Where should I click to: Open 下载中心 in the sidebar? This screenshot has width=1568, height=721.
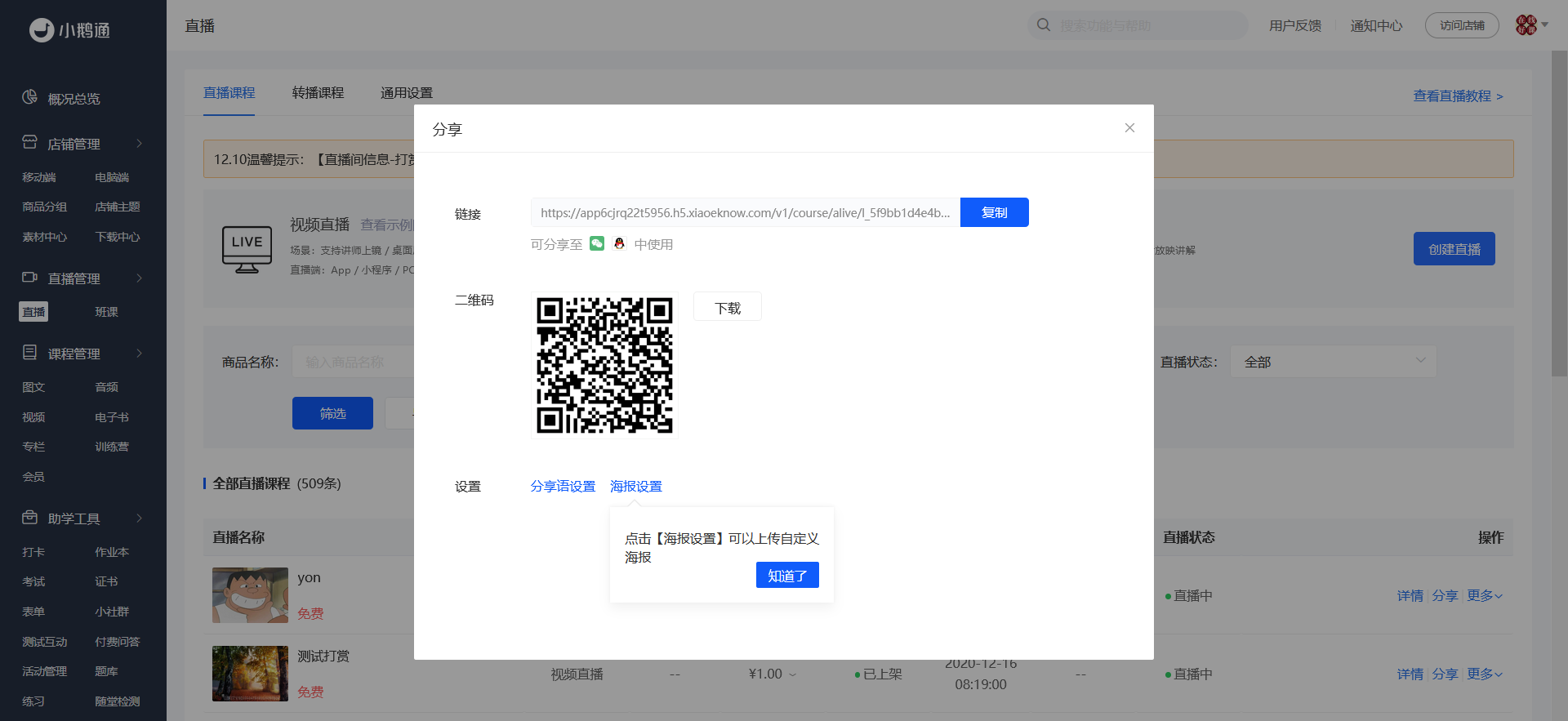tap(118, 237)
